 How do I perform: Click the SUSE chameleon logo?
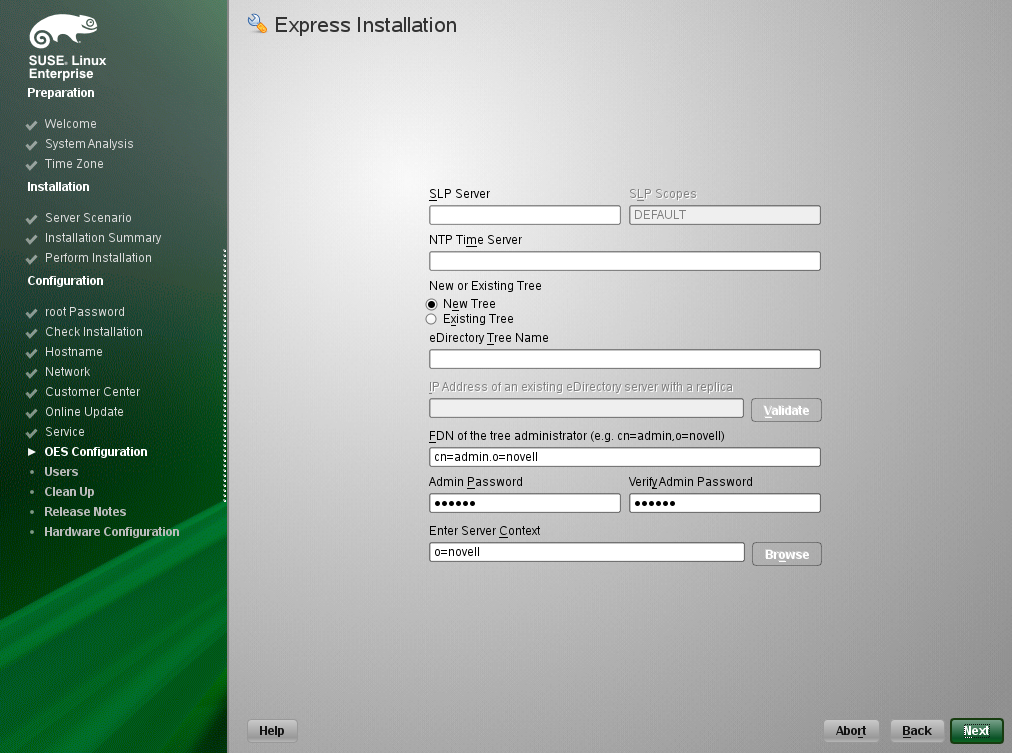point(64,34)
